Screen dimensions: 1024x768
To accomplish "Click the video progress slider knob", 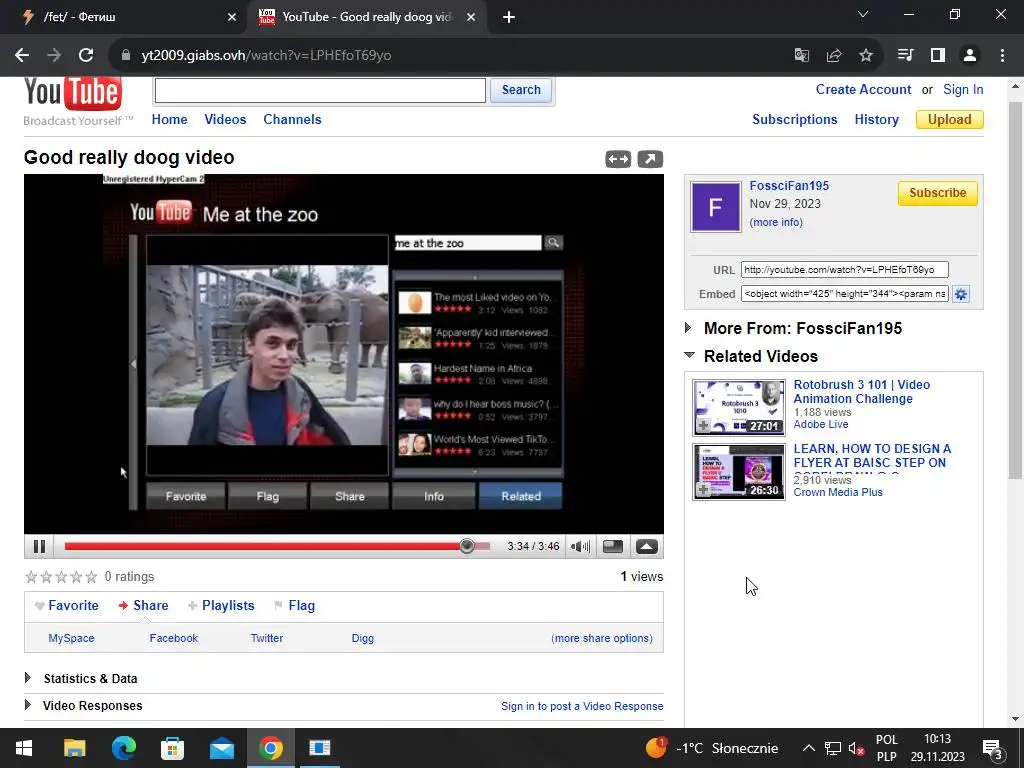I will [x=466, y=546].
